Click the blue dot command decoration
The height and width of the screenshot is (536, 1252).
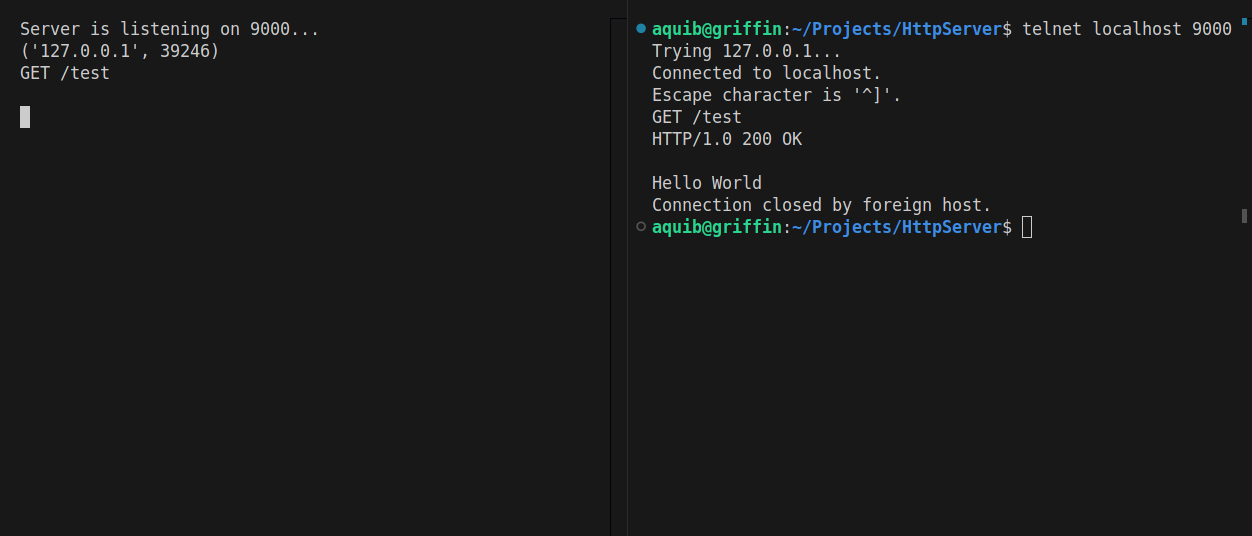click(641, 29)
